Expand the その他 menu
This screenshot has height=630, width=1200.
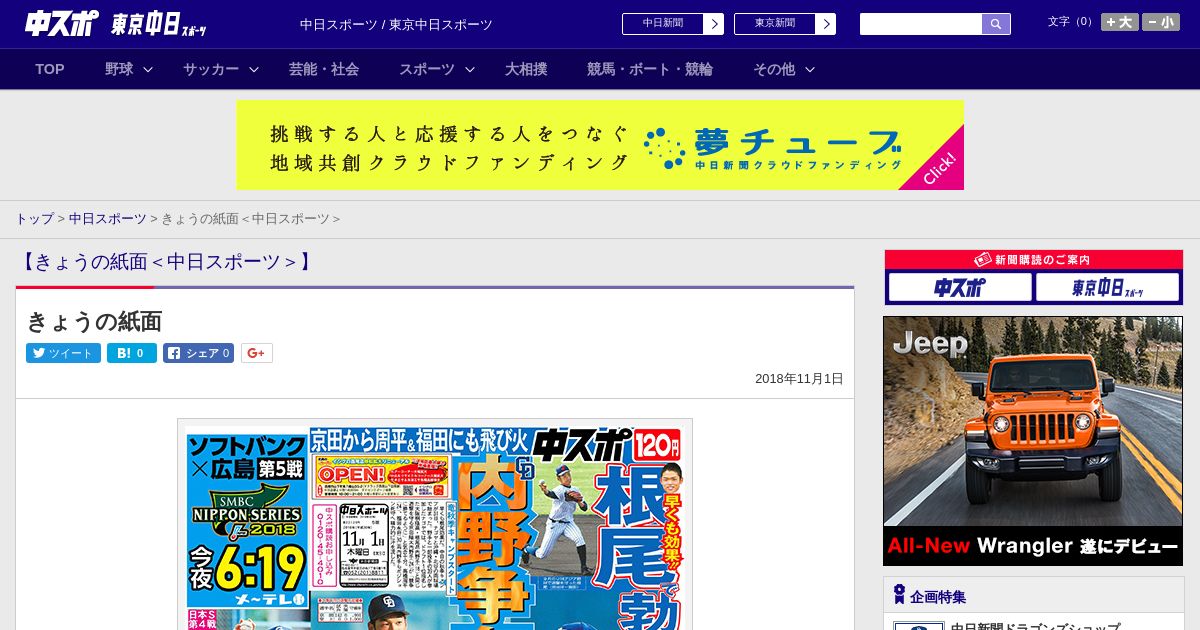click(x=784, y=69)
